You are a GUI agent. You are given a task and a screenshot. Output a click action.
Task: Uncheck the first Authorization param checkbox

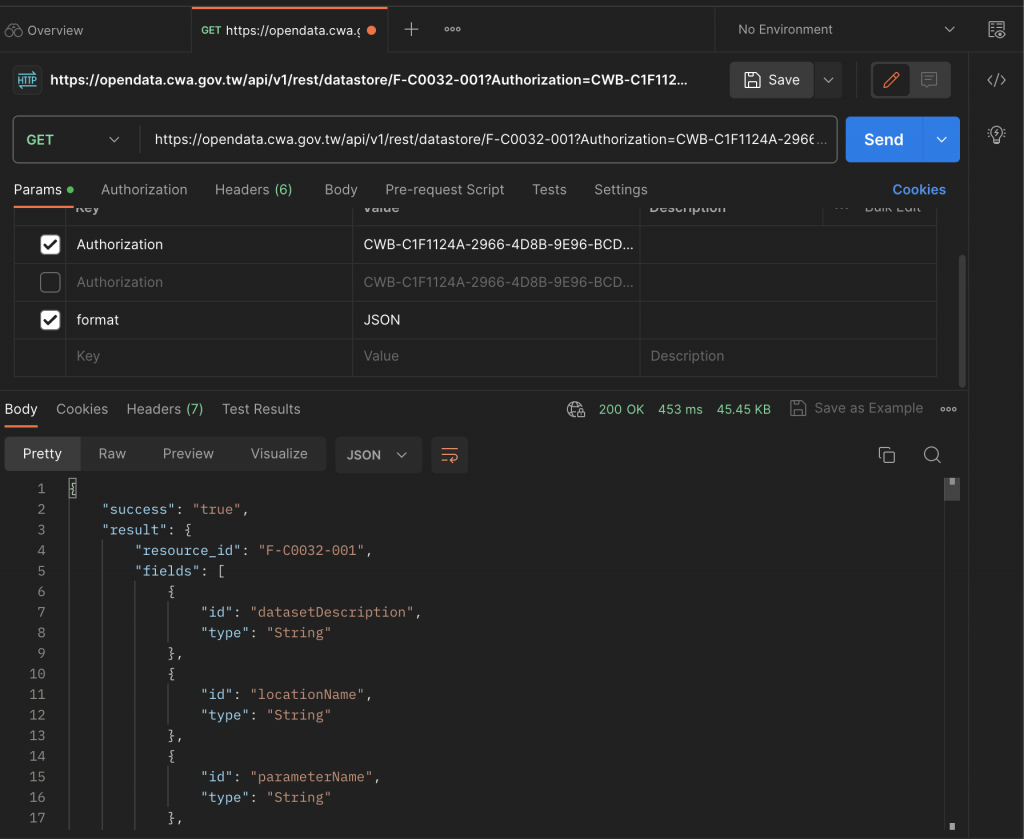pyautogui.click(x=50, y=245)
